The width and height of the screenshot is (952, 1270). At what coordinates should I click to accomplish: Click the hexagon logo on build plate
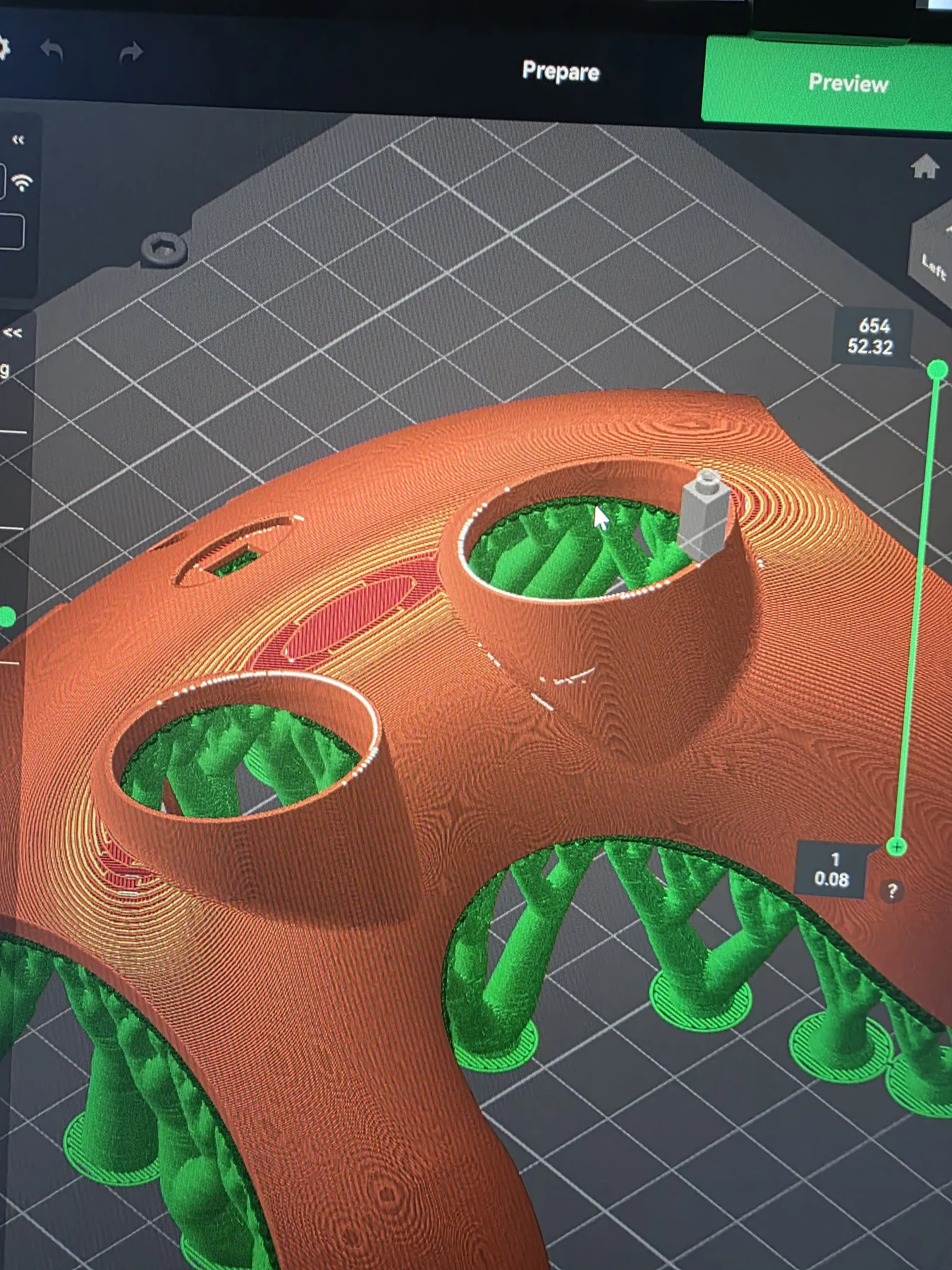pos(164,248)
